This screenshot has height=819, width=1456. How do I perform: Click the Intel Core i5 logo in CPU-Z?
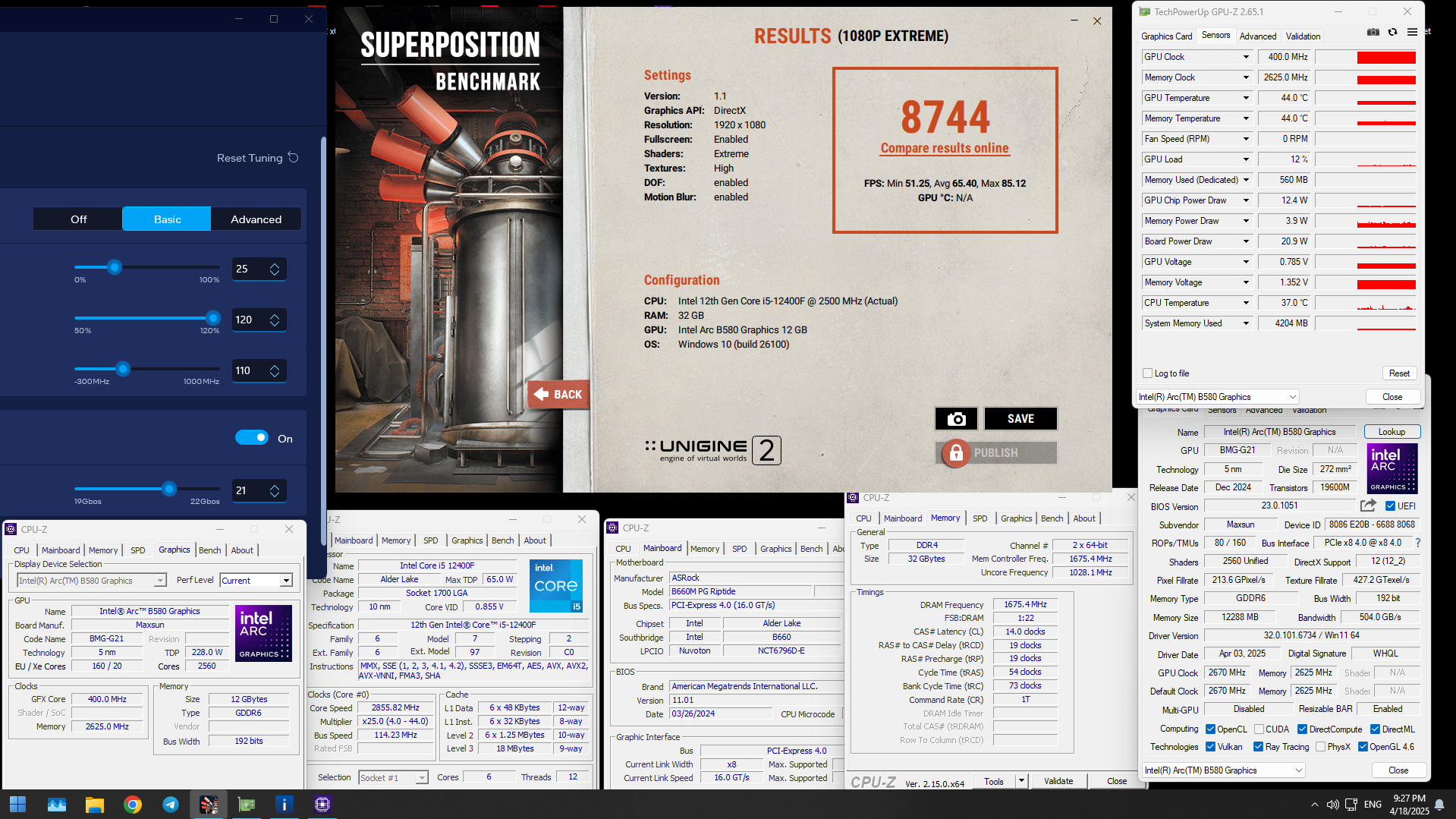tap(556, 585)
